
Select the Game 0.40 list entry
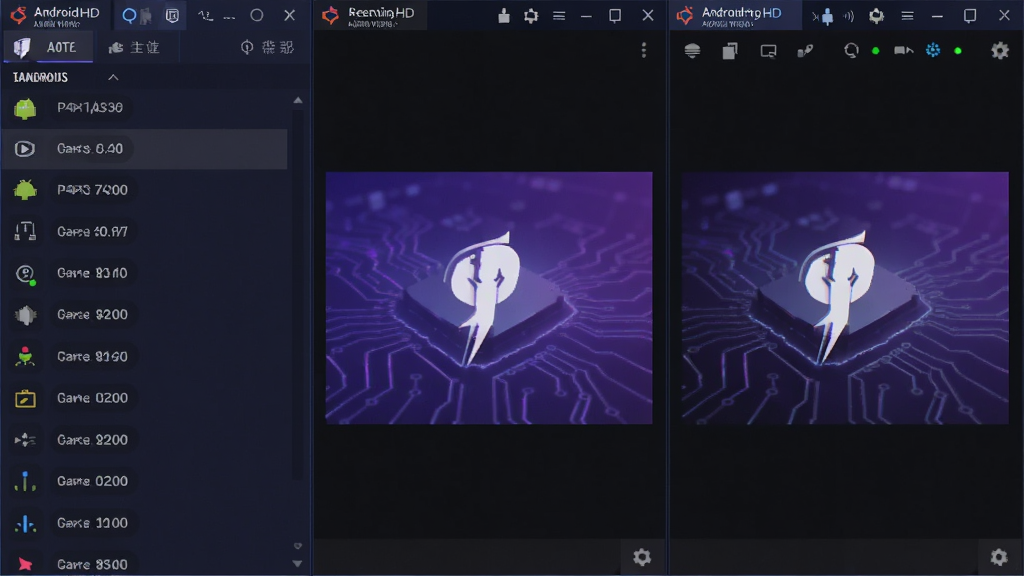click(x=144, y=149)
